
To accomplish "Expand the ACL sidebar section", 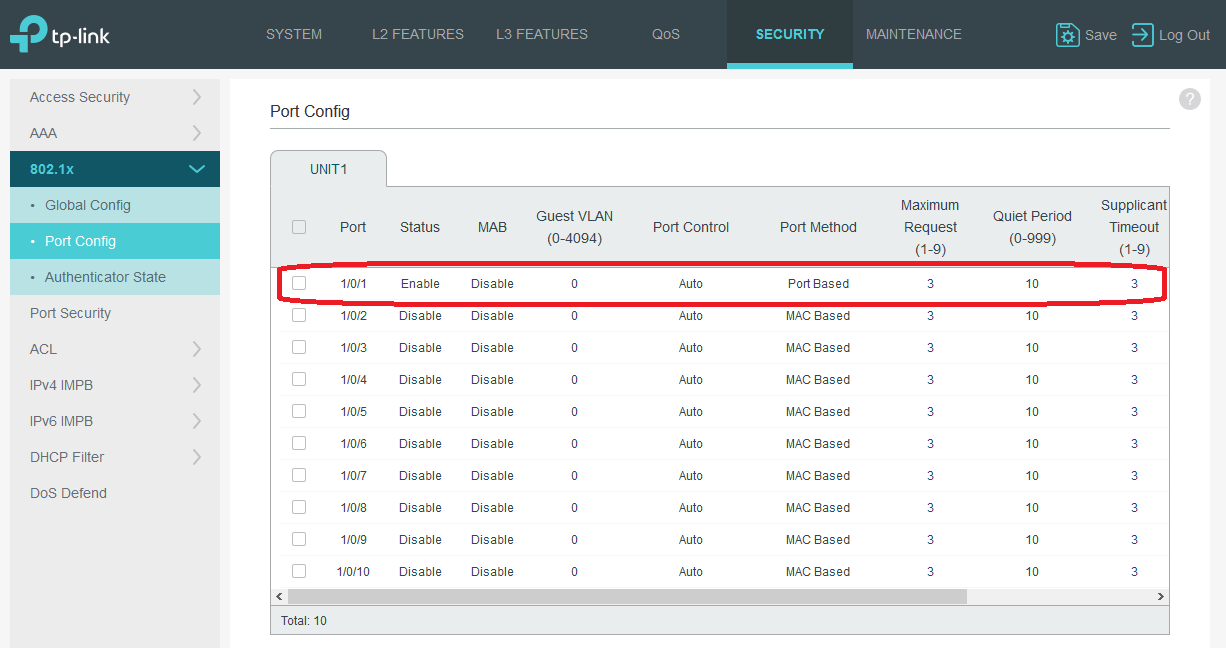I will pyautogui.click(x=115, y=349).
